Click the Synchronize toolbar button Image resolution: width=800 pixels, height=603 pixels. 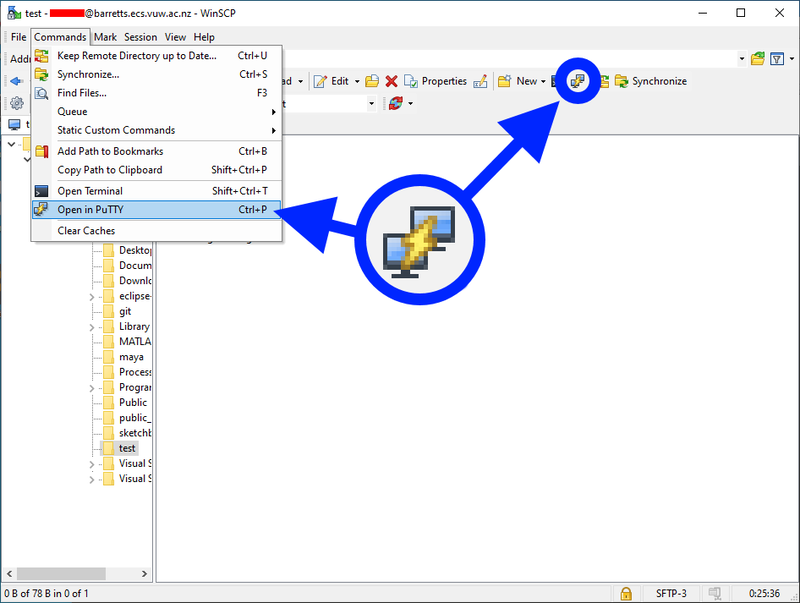(x=651, y=81)
